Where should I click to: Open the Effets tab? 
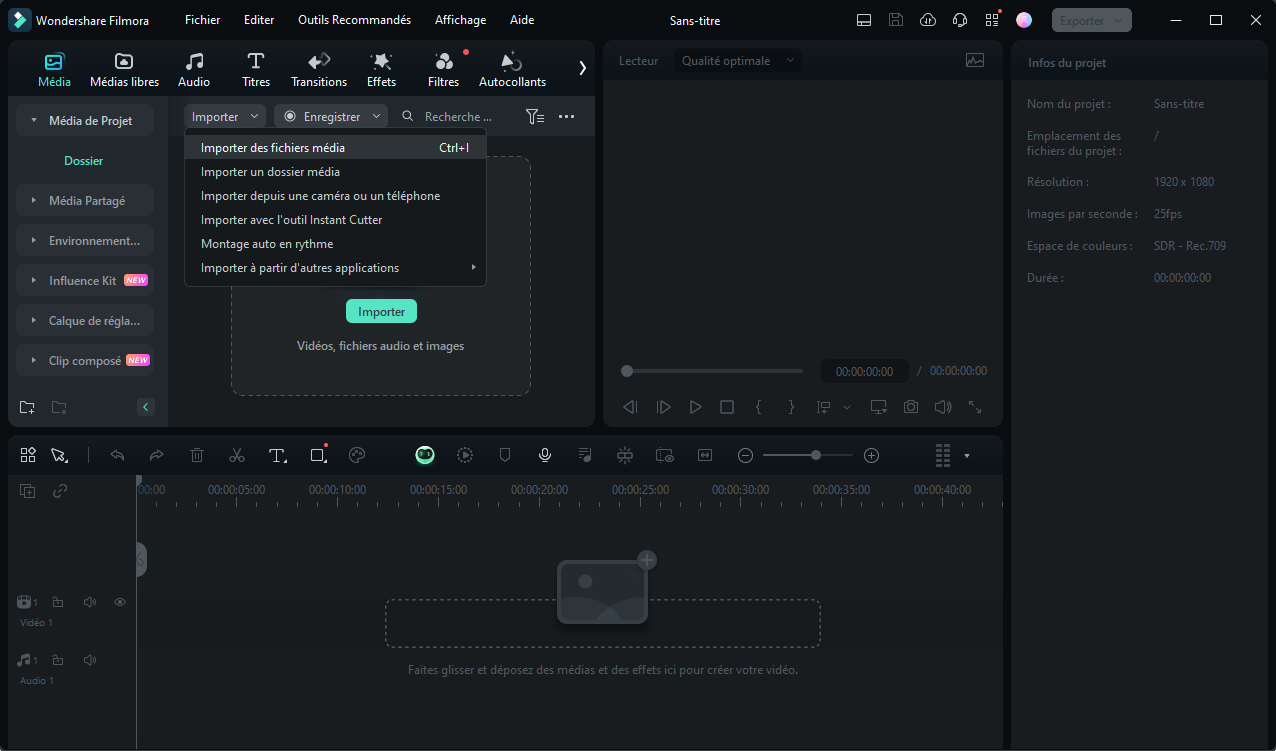click(x=381, y=70)
